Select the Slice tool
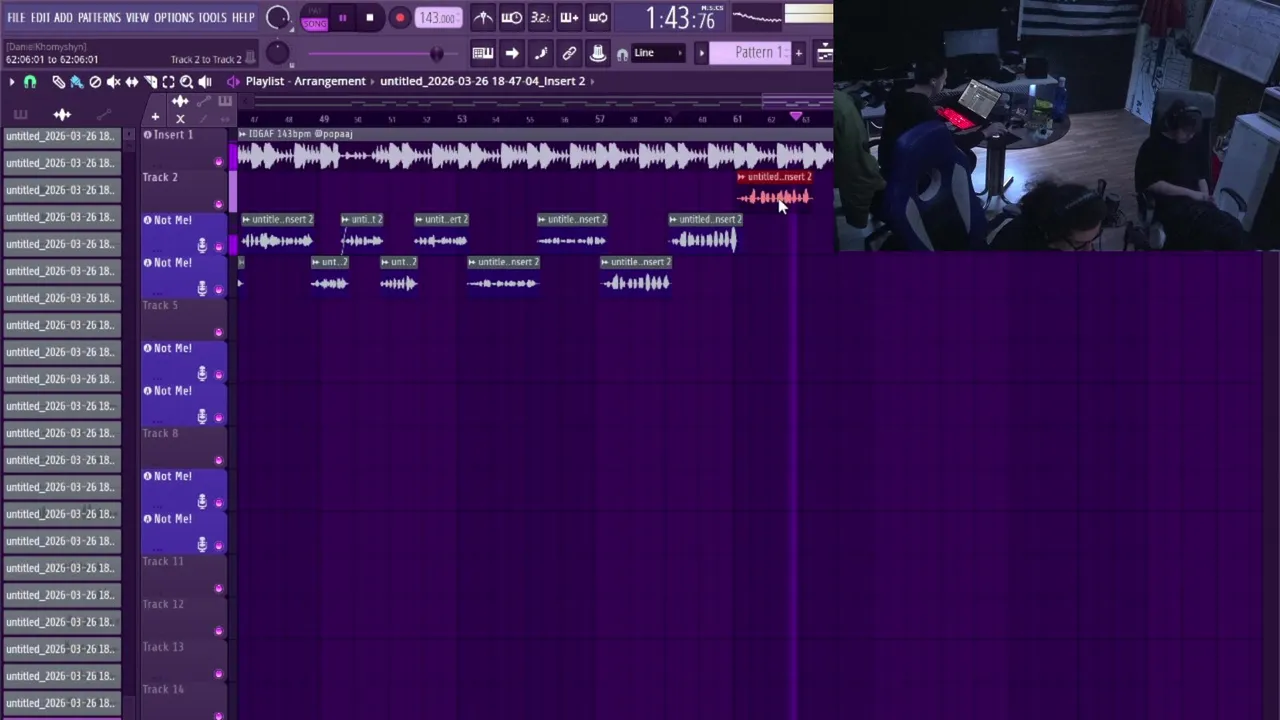This screenshot has width=1280, height=720. click(x=150, y=82)
